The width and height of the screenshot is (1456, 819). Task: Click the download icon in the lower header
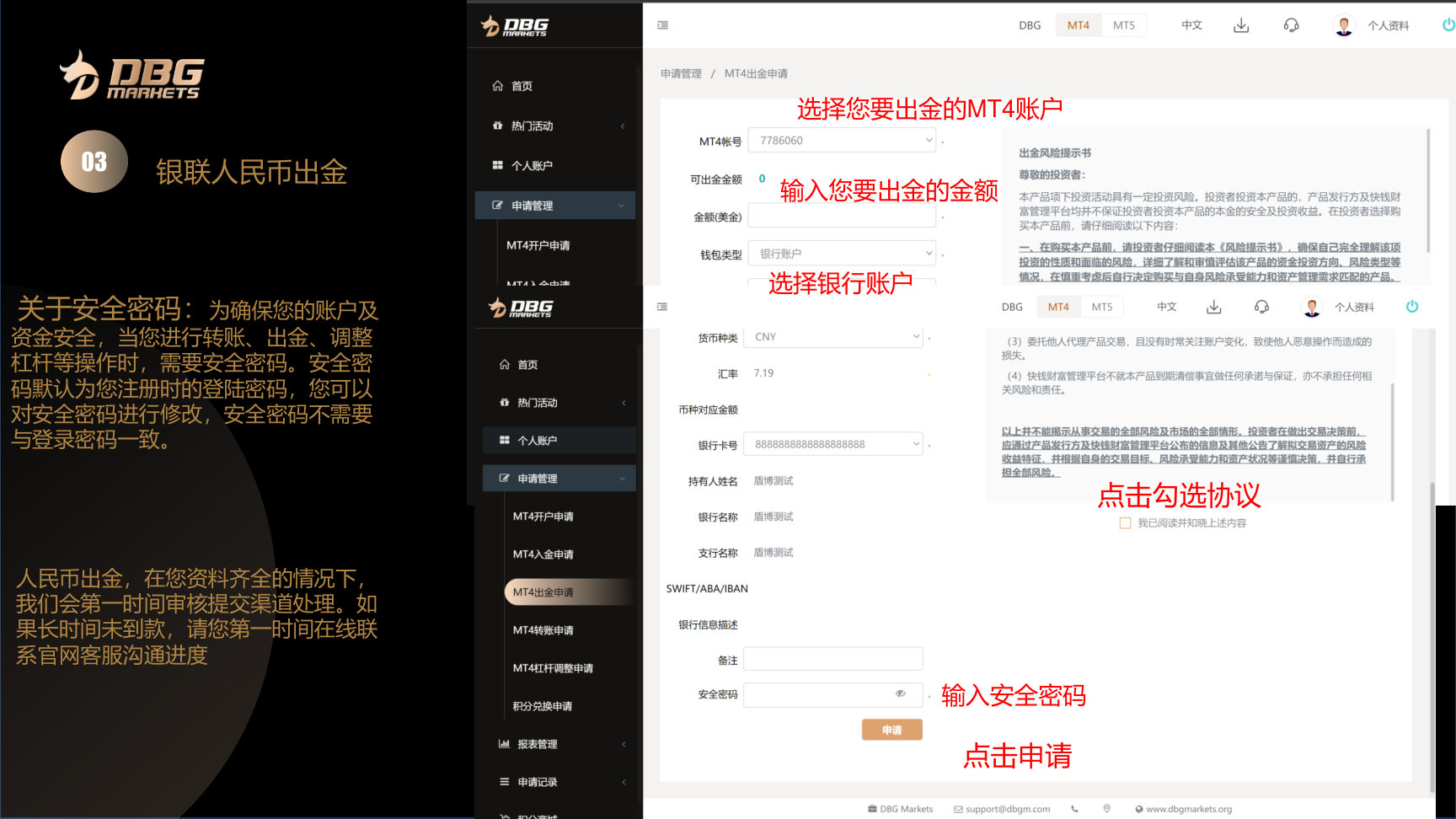click(x=1214, y=307)
